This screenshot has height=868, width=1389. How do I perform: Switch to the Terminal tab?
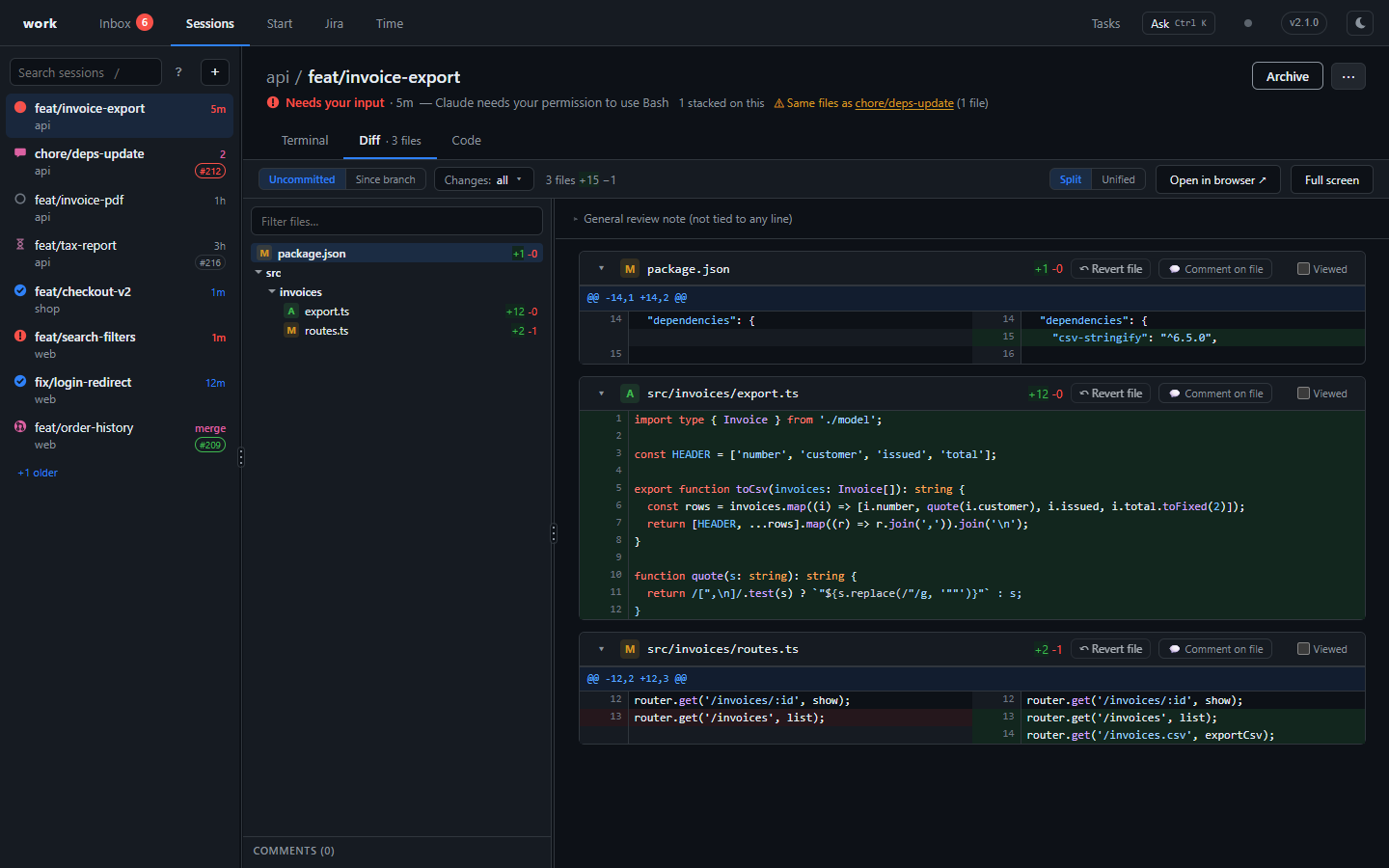tap(305, 141)
